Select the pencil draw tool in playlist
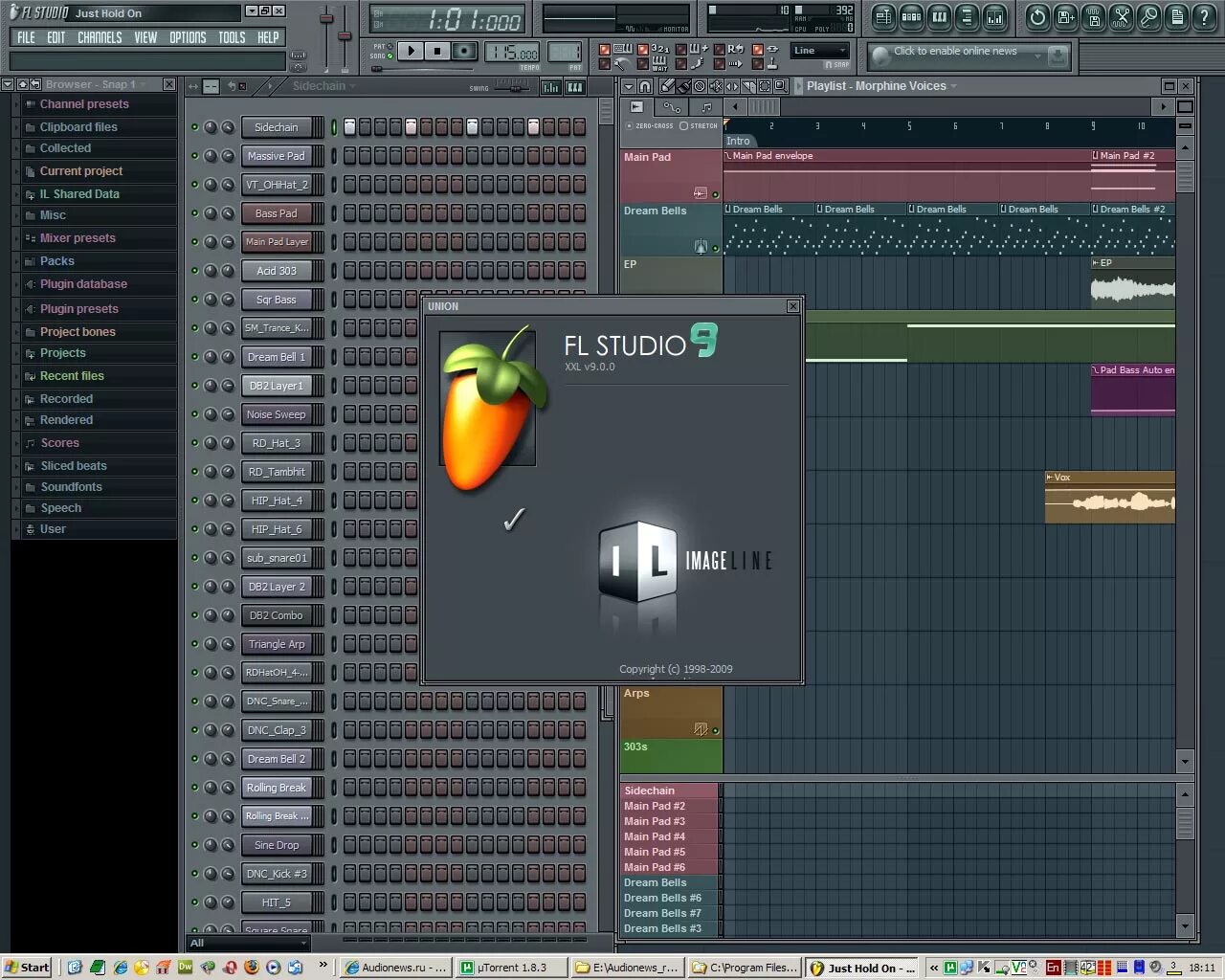Screen dimensions: 1225x980 point(668,86)
